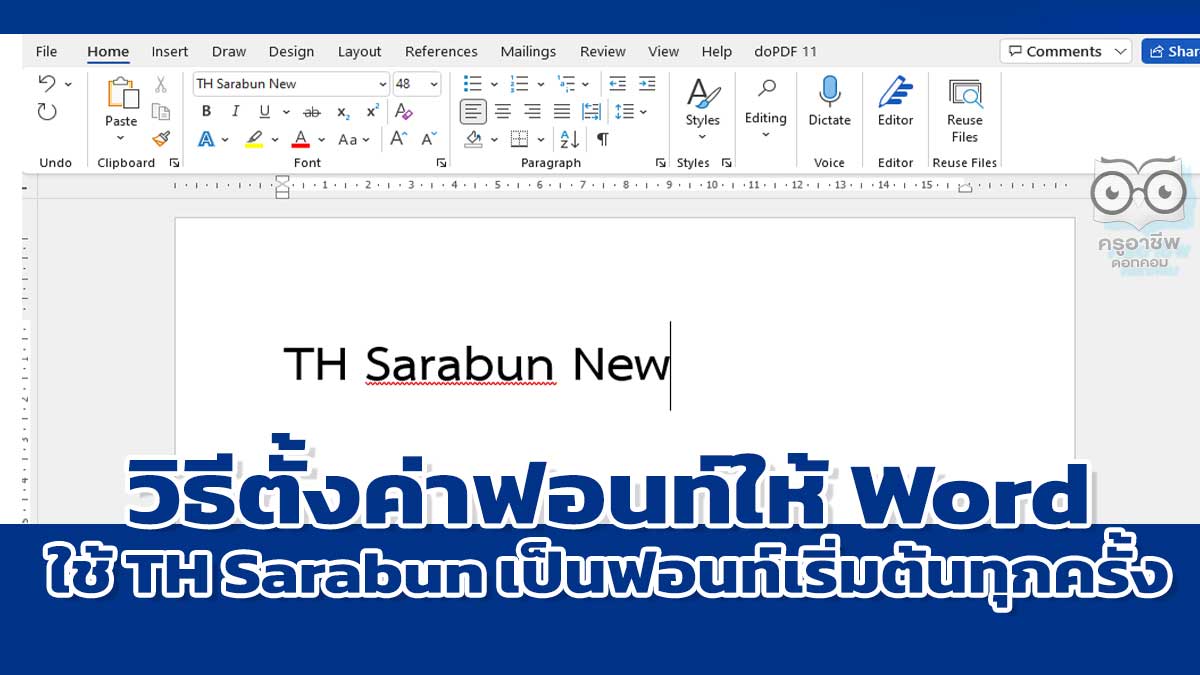The width and height of the screenshot is (1200, 675).
Task: Toggle Justify alignment
Action: pyautogui.click(x=562, y=111)
